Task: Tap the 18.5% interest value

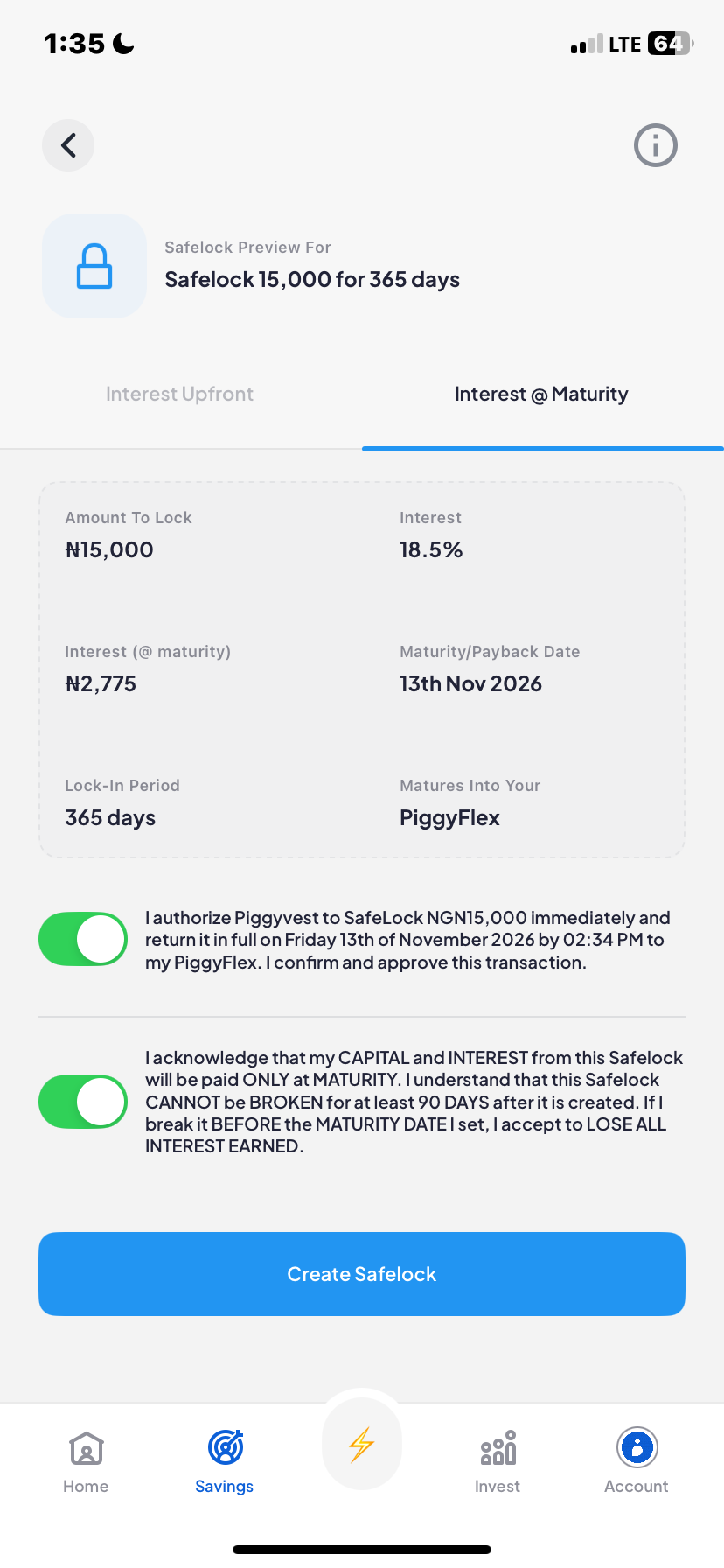Action: pyautogui.click(x=431, y=549)
